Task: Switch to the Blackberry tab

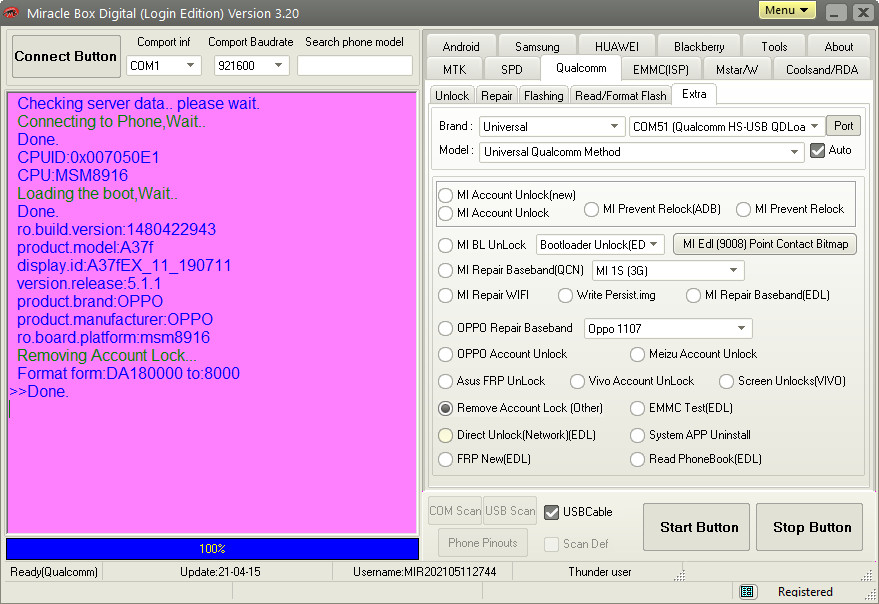Action: (699, 47)
